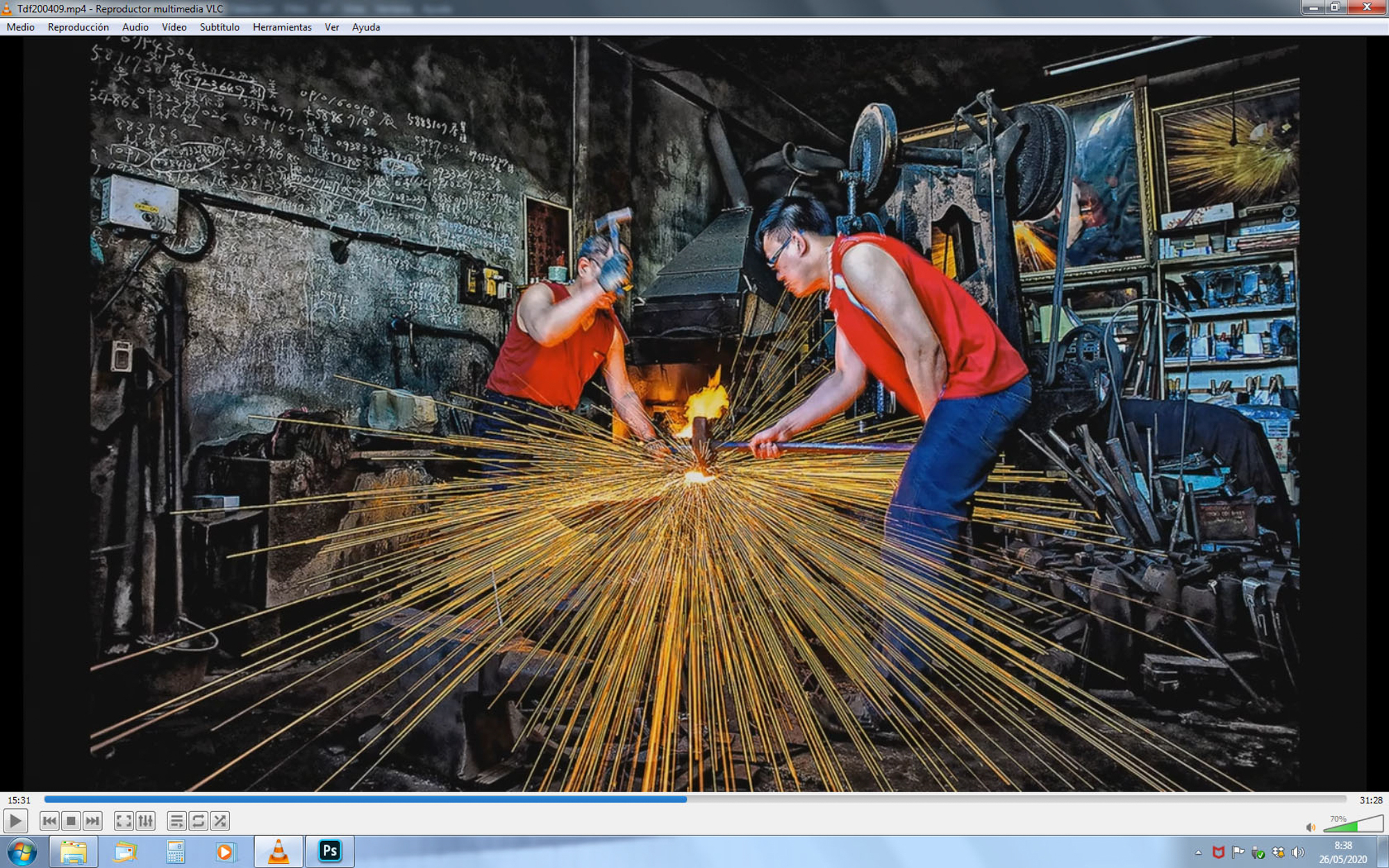1389x868 pixels.
Task: Open the Subtítulo menu
Action: 219,27
